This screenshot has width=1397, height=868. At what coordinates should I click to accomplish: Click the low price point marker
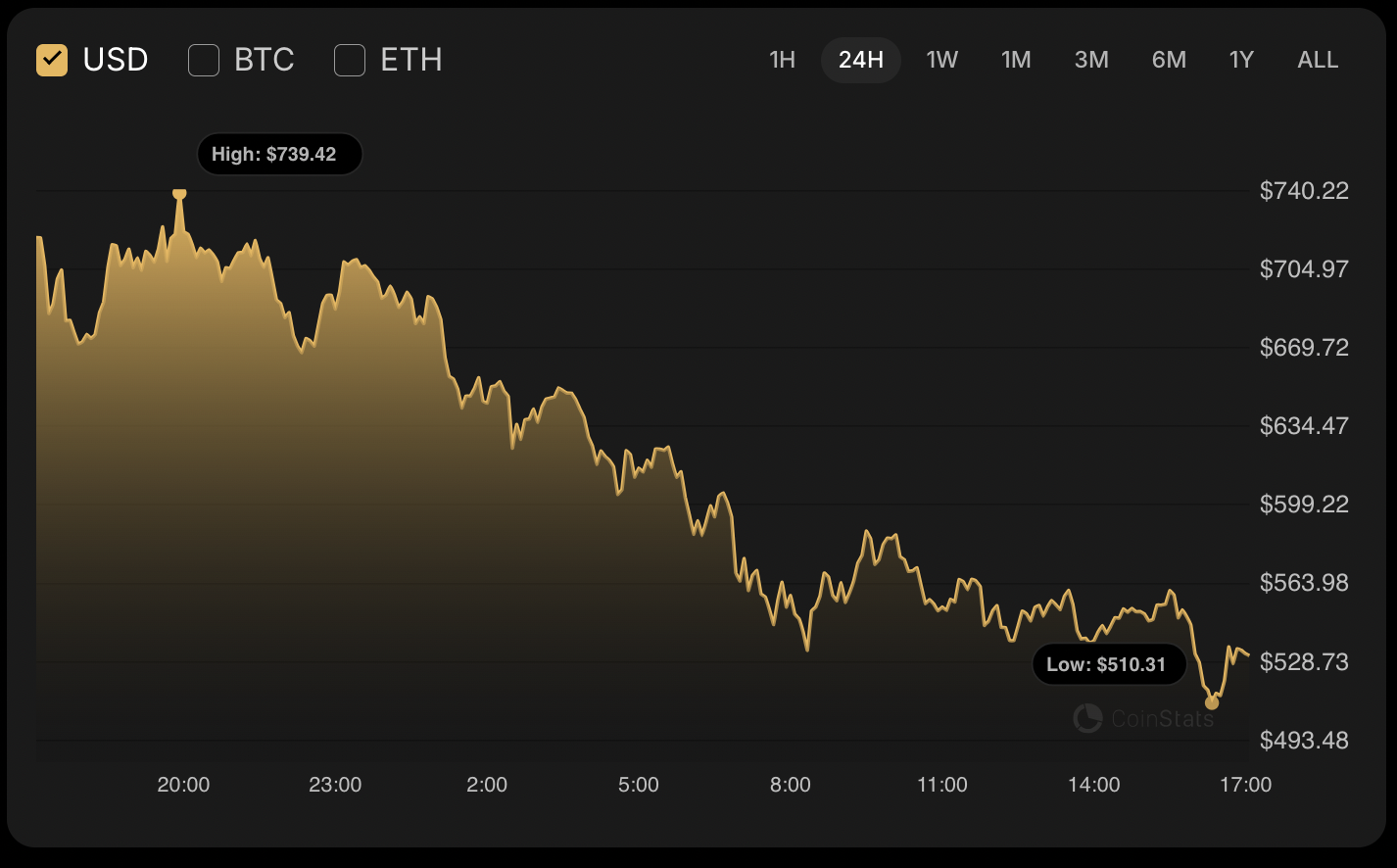pyautogui.click(x=1212, y=702)
